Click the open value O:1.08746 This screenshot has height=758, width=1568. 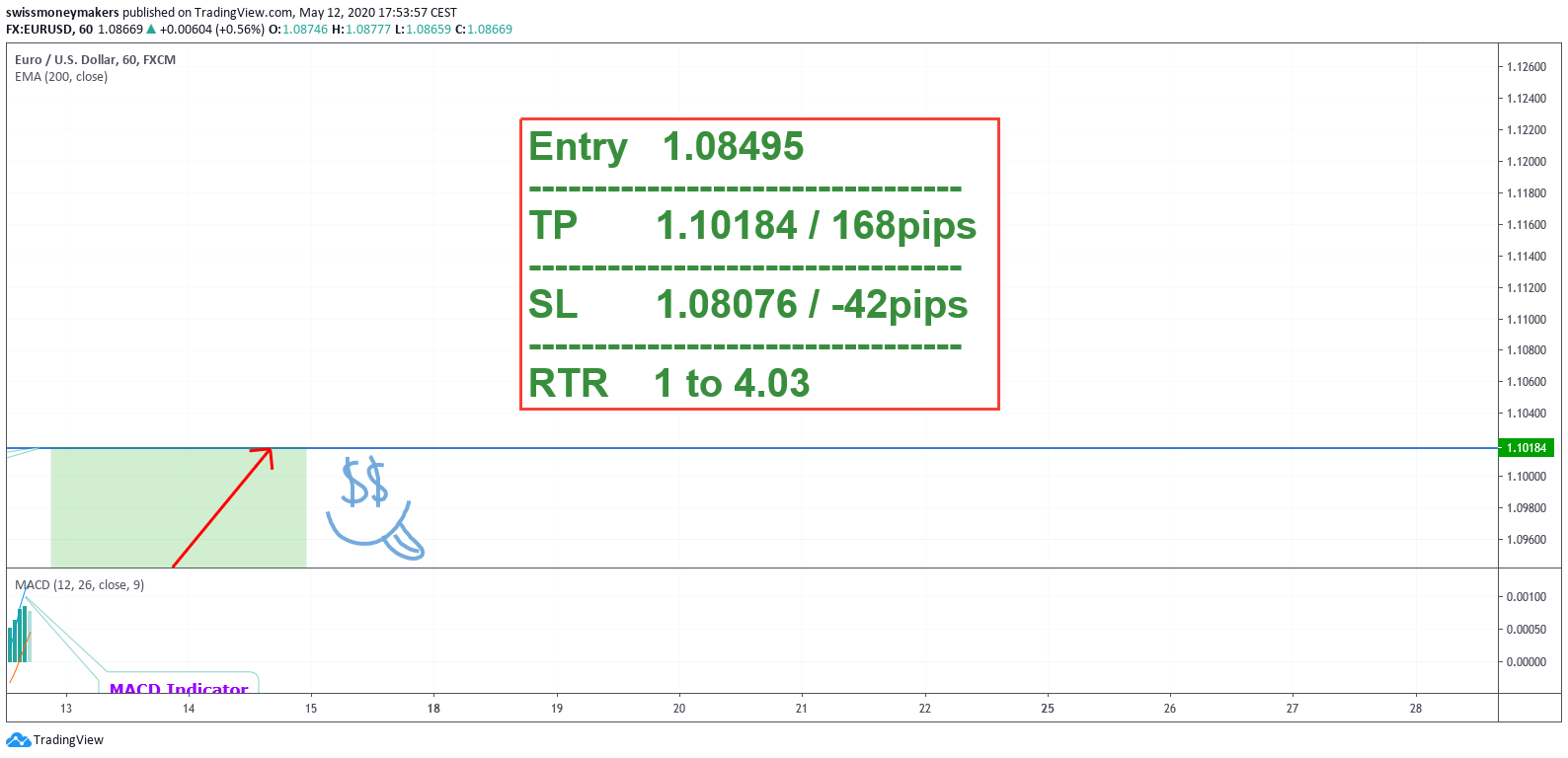(x=298, y=30)
